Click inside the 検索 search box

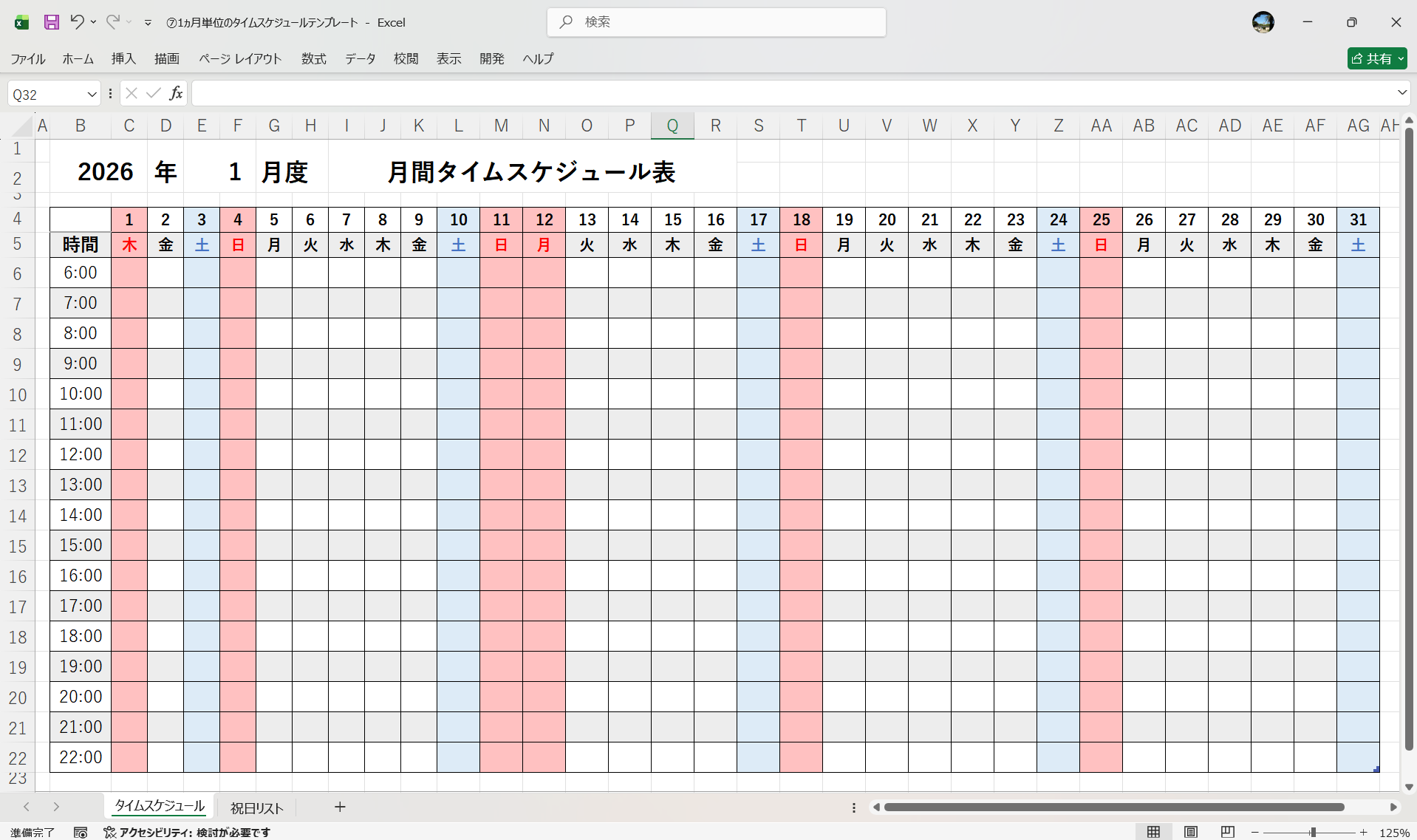click(x=716, y=22)
